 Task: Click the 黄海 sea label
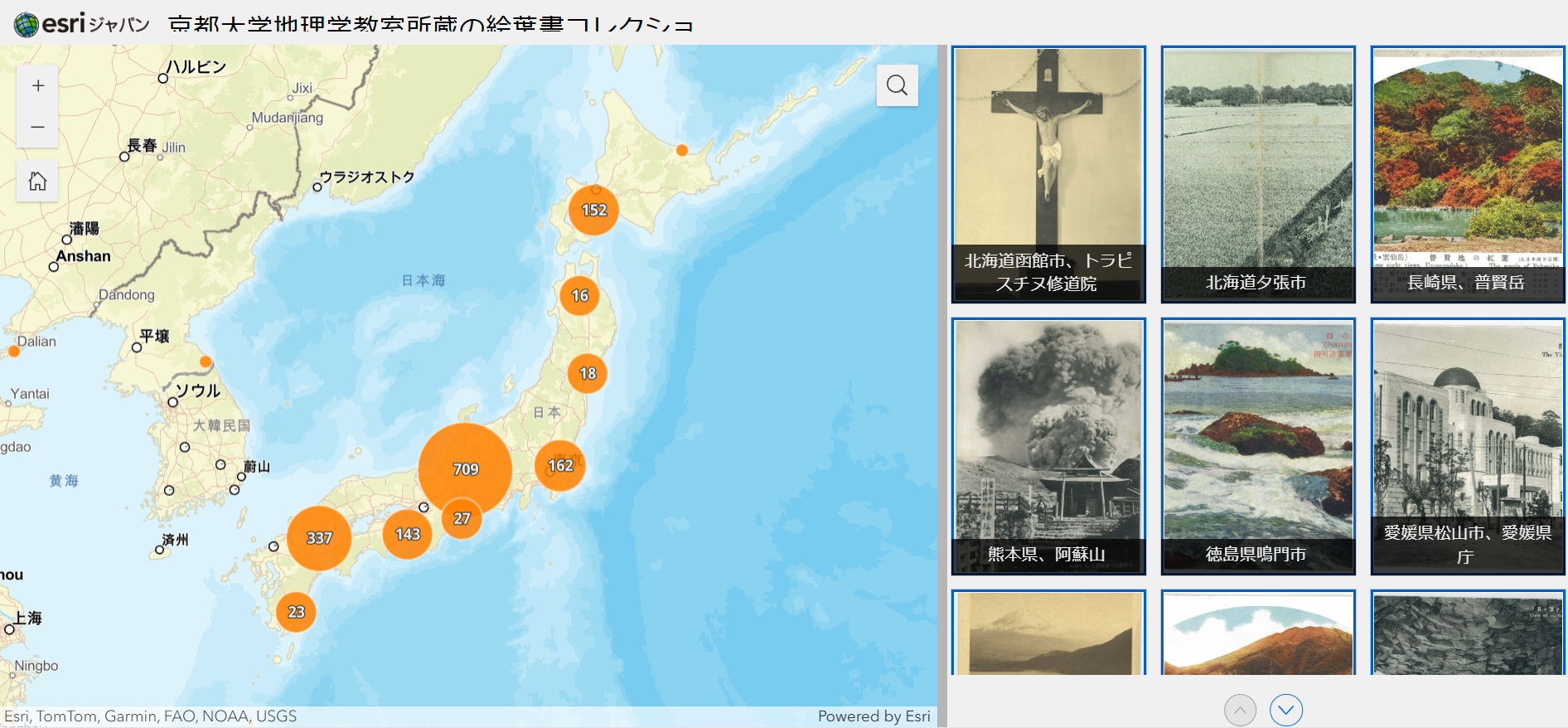pyautogui.click(x=64, y=480)
